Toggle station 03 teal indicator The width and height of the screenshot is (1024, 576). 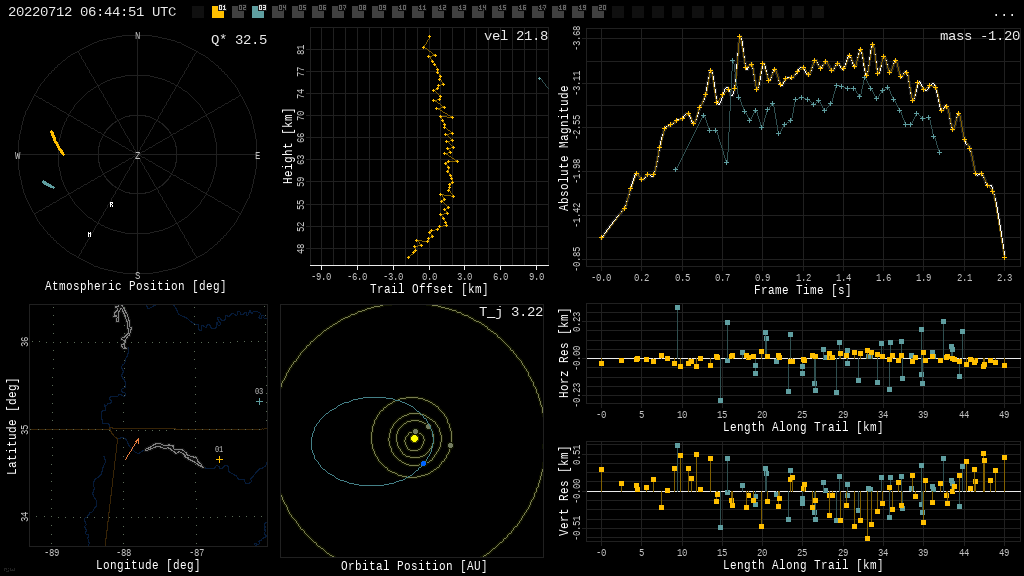pyautogui.click(x=258, y=12)
